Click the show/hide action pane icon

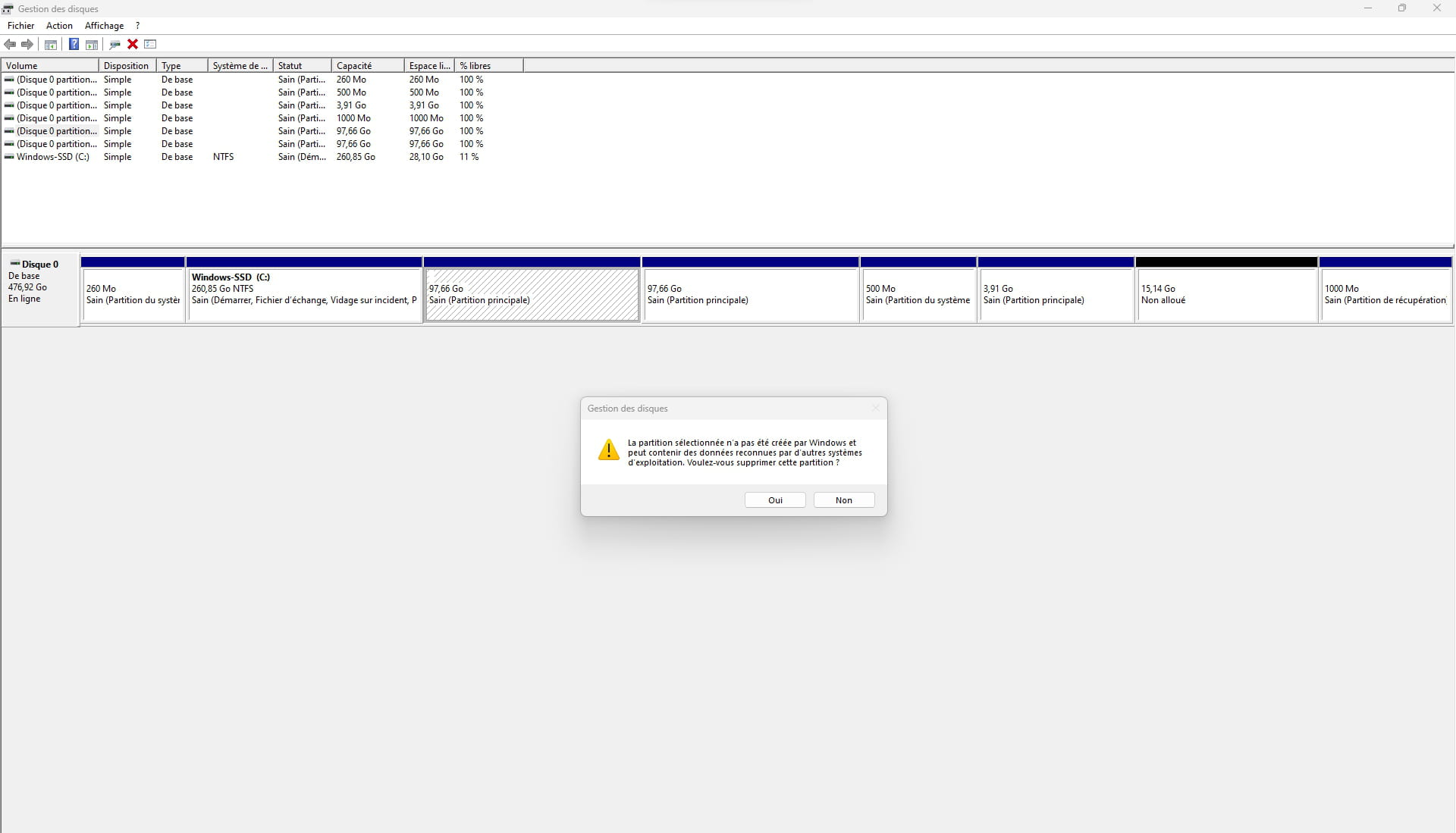tap(92, 45)
